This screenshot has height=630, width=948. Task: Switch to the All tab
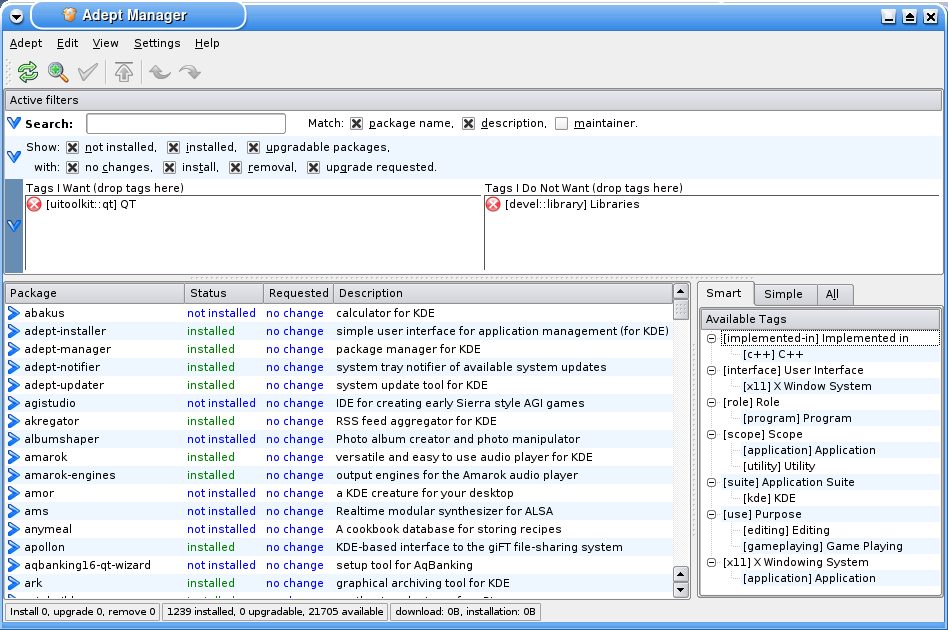833,294
